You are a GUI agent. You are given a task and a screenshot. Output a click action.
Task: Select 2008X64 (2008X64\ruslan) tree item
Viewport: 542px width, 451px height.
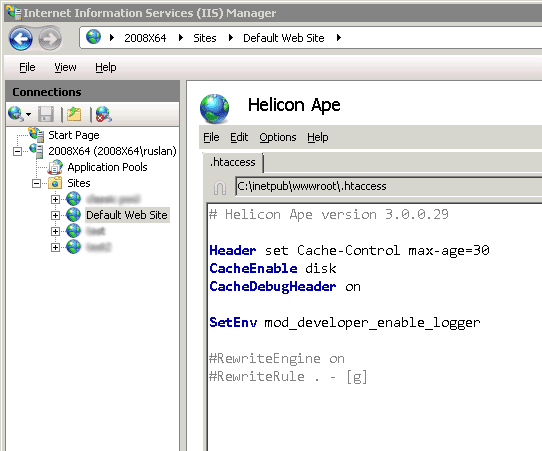click(x=112, y=151)
